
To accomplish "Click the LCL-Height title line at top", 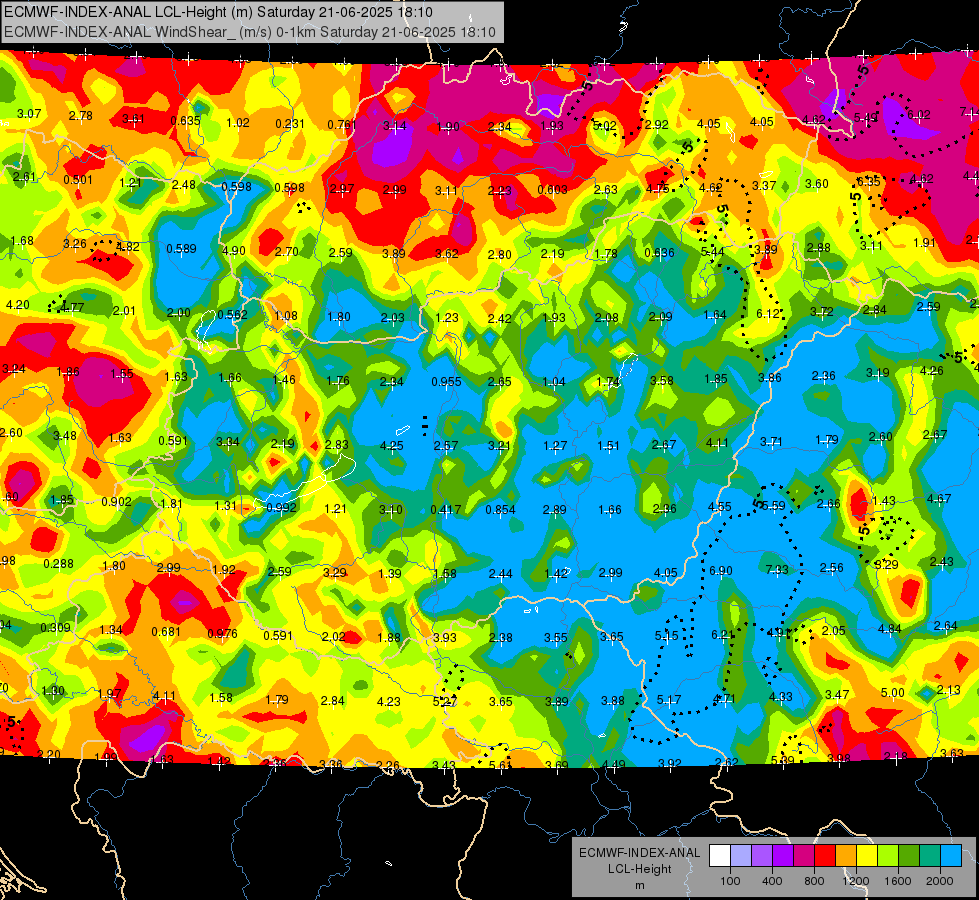I will pyautogui.click(x=219, y=12).
